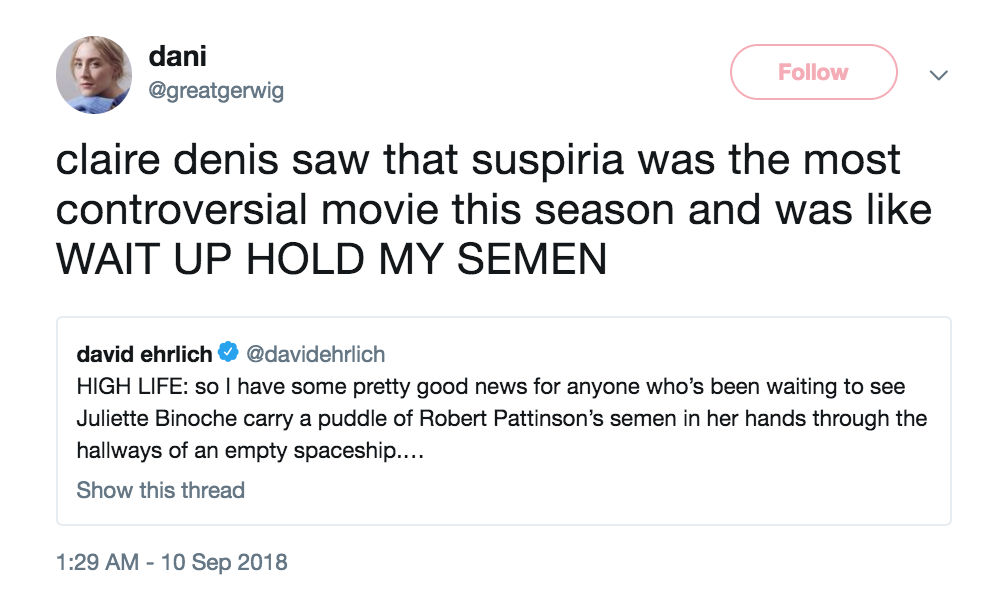Viewport: 994px width, 594px height.
Task: Click the "WAIT UP HOLD MY SEMEN" line
Action: tap(331, 259)
